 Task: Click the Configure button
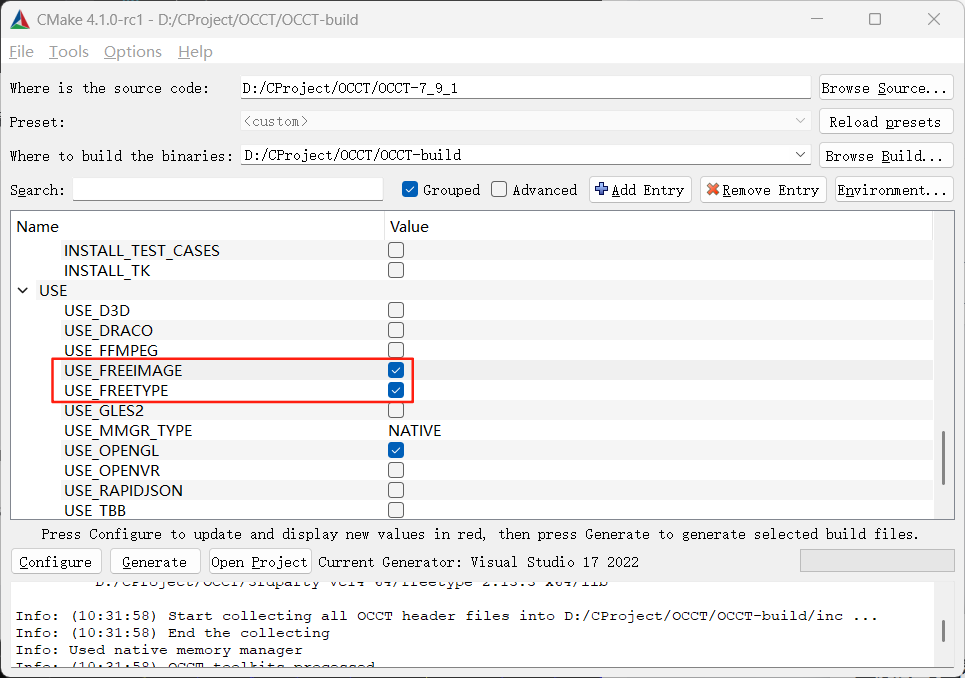point(55,562)
